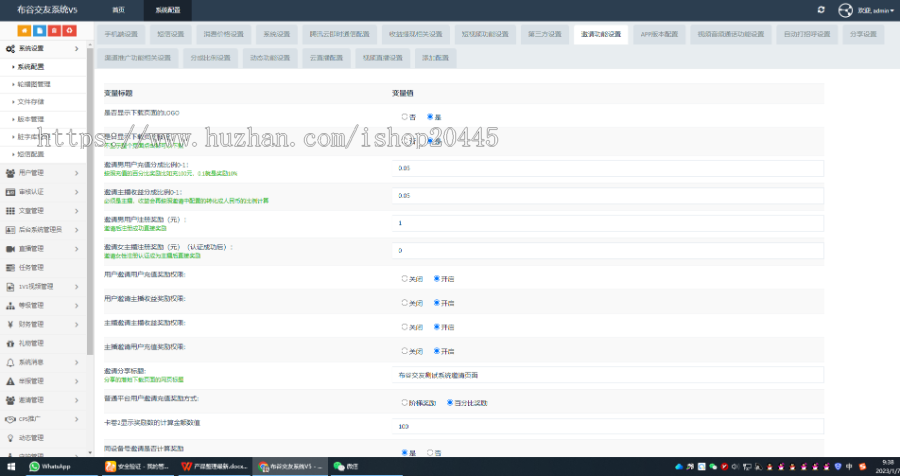Switch to the 手机端设置 tab
This screenshot has width=900, height=476.
pos(121,34)
